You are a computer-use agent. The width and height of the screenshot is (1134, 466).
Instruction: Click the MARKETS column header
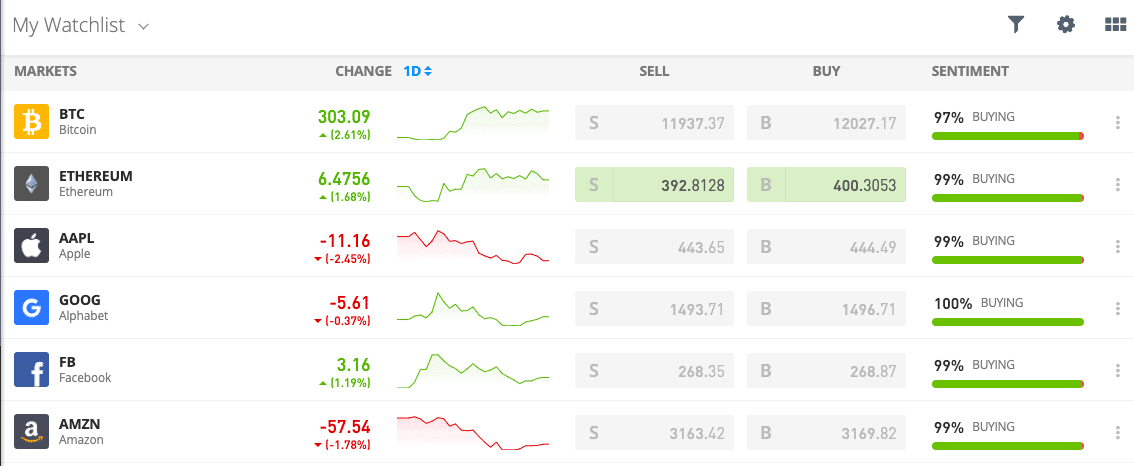[46, 71]
